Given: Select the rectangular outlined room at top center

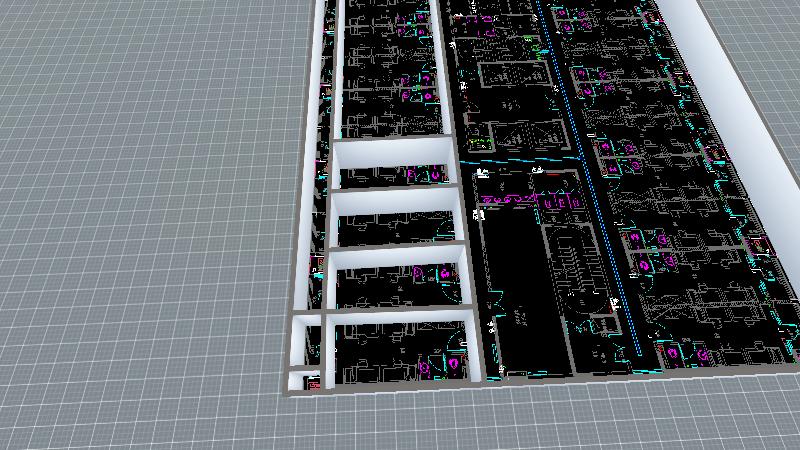Looking at the screenshot, I should click(509, 77).
